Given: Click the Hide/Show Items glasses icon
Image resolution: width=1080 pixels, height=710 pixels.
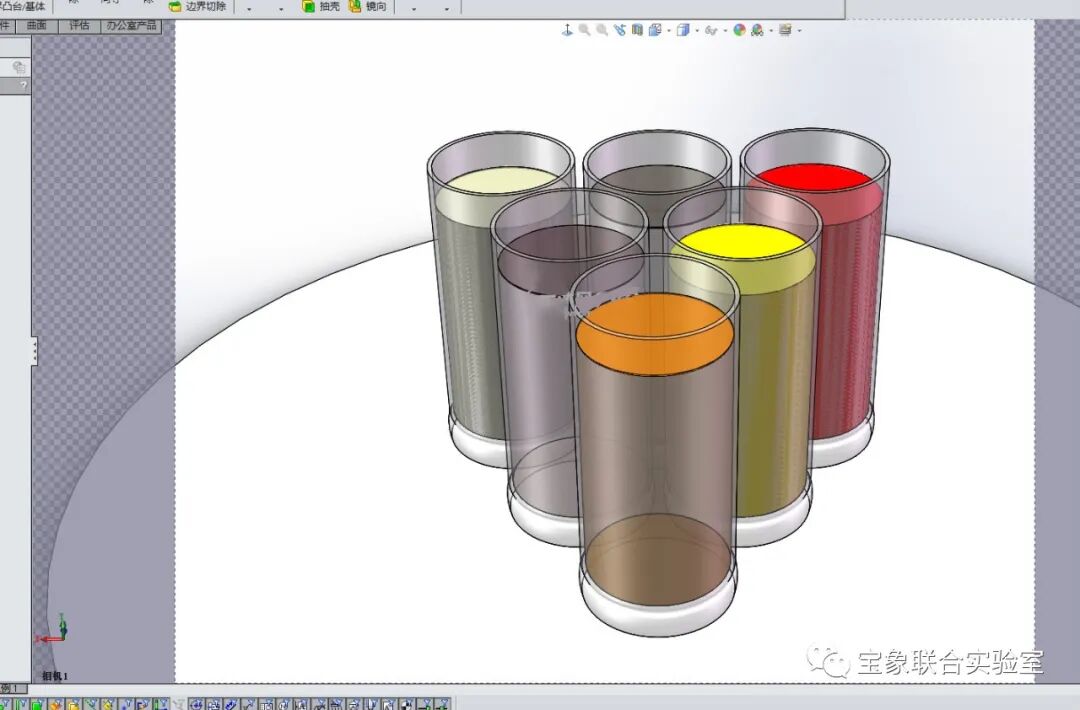Looking at the screenshot, I should click(x=711, y=30).
